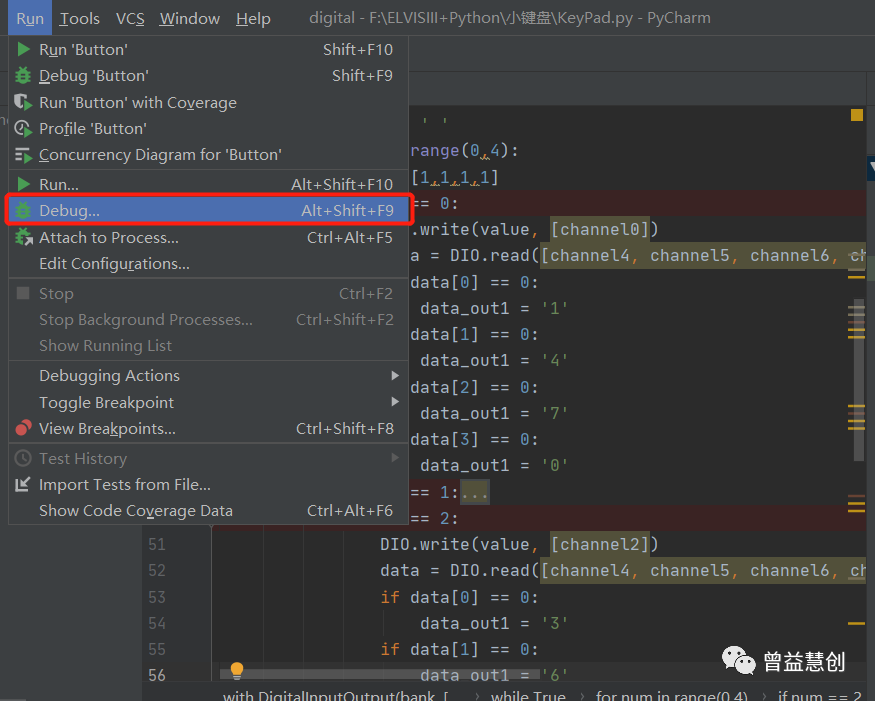This screenshot has width=875, height=701.
Task: Click 'with DigitalInputOutput(bank' breadcrumb
Action: pos(335,696)
